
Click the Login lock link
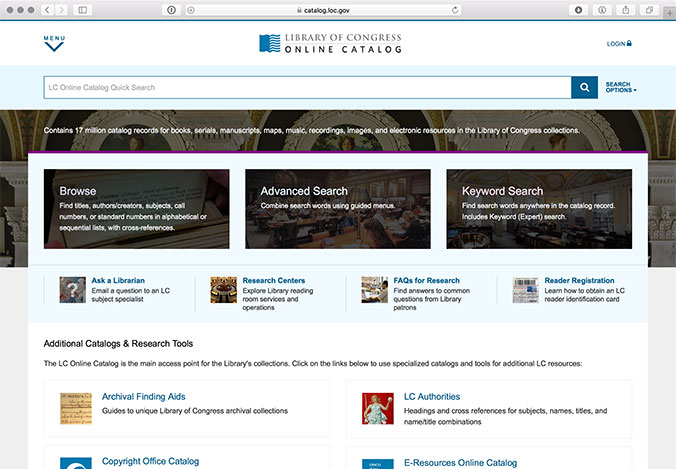(x=619, y=44)
